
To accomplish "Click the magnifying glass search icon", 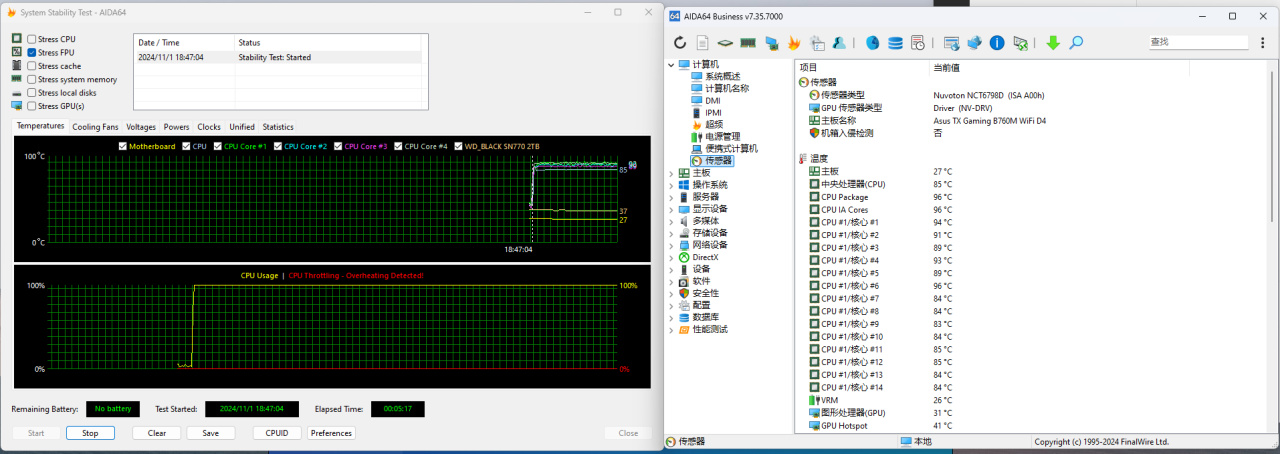I will (x=1076, y=43).
